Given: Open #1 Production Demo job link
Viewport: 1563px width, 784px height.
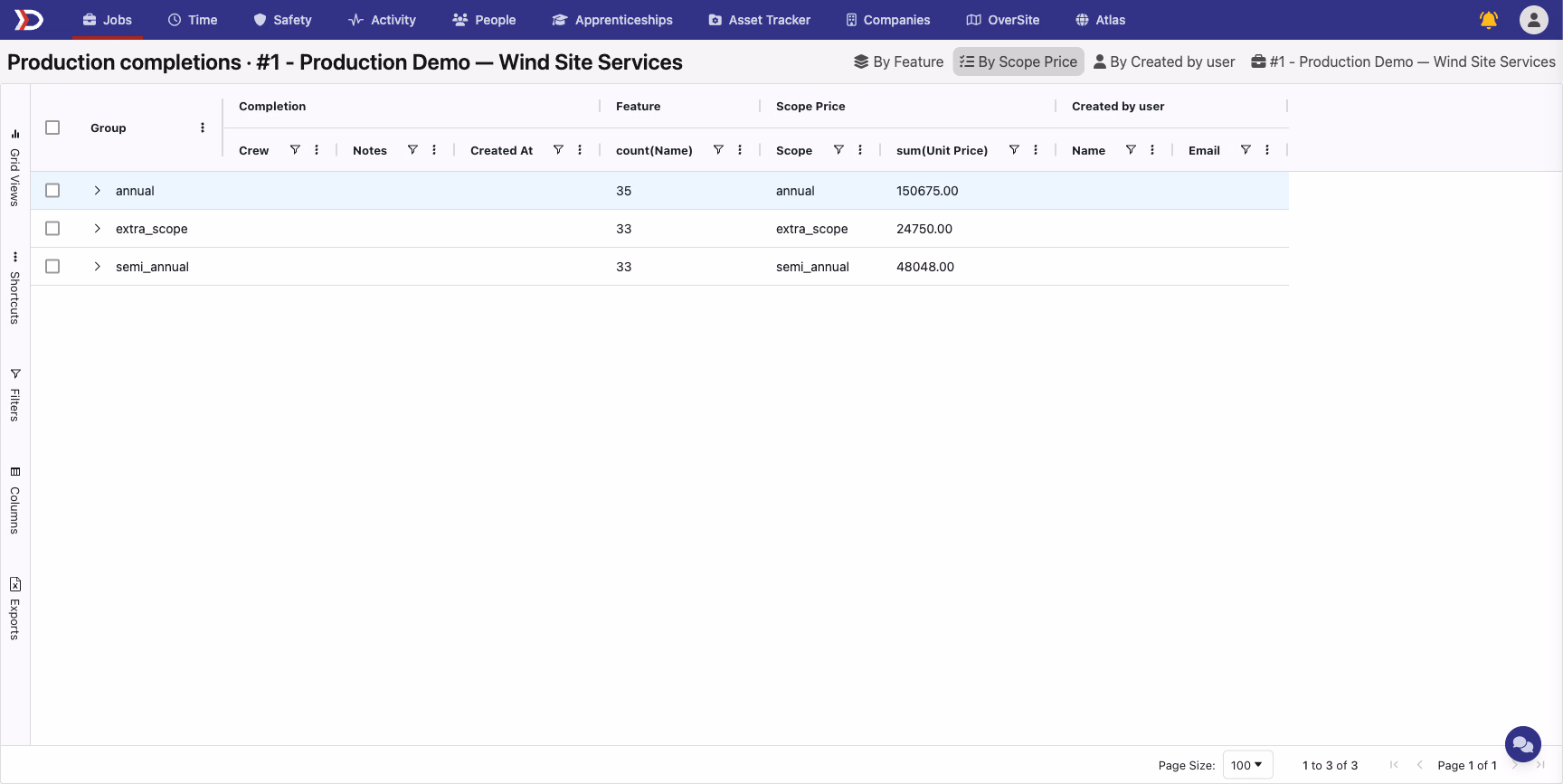Looking at the screenshot, I should click(x=1403, y=61).
